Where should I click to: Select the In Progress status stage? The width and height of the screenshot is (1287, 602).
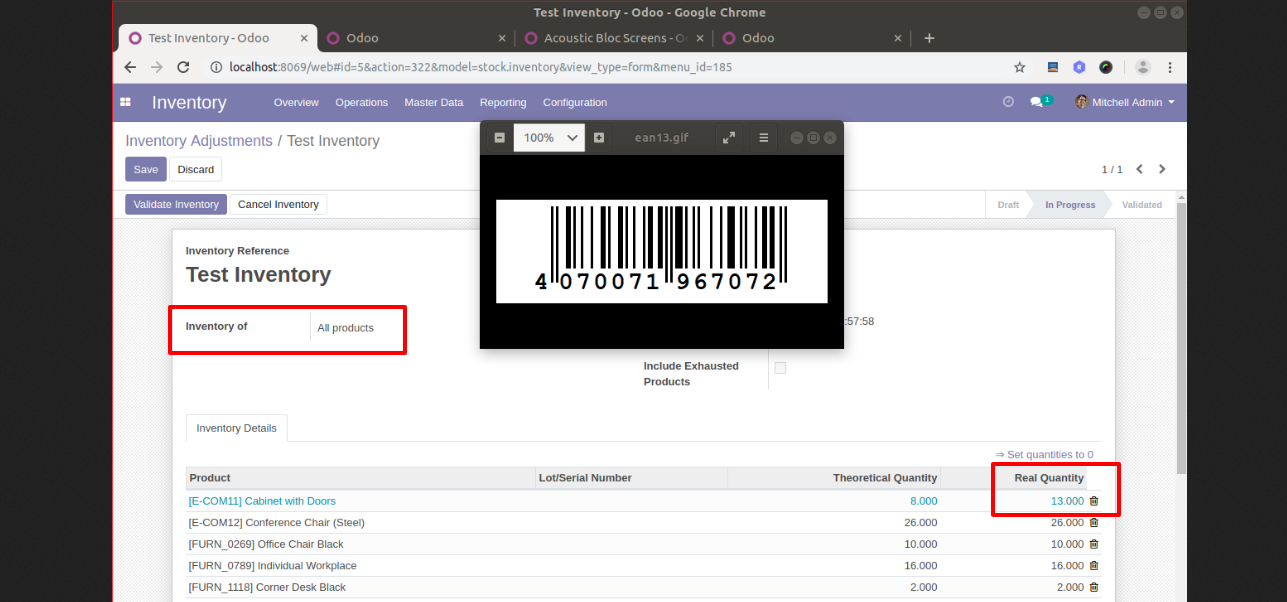pos(1070,204)
